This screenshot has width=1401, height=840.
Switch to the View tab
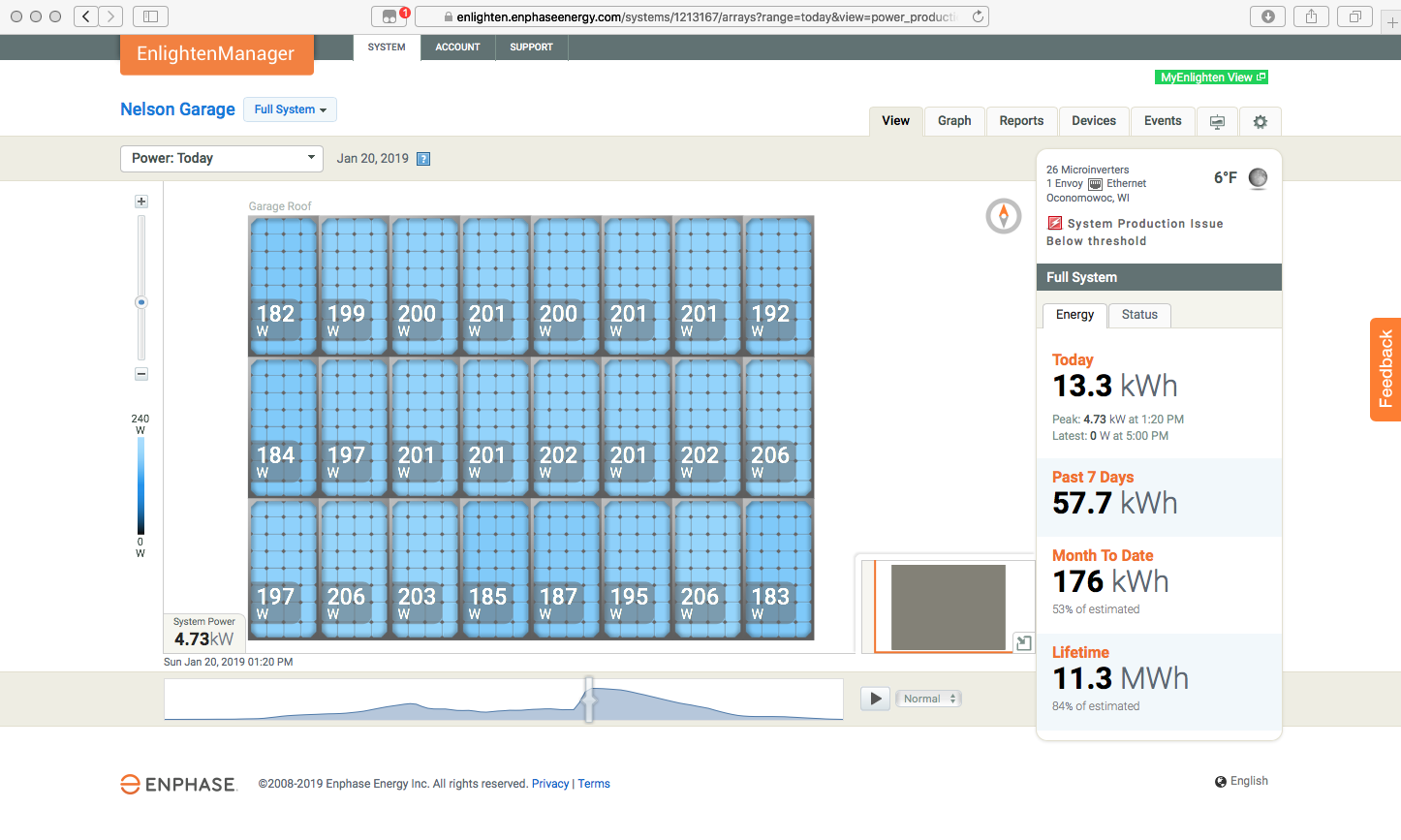click(895, 121)
